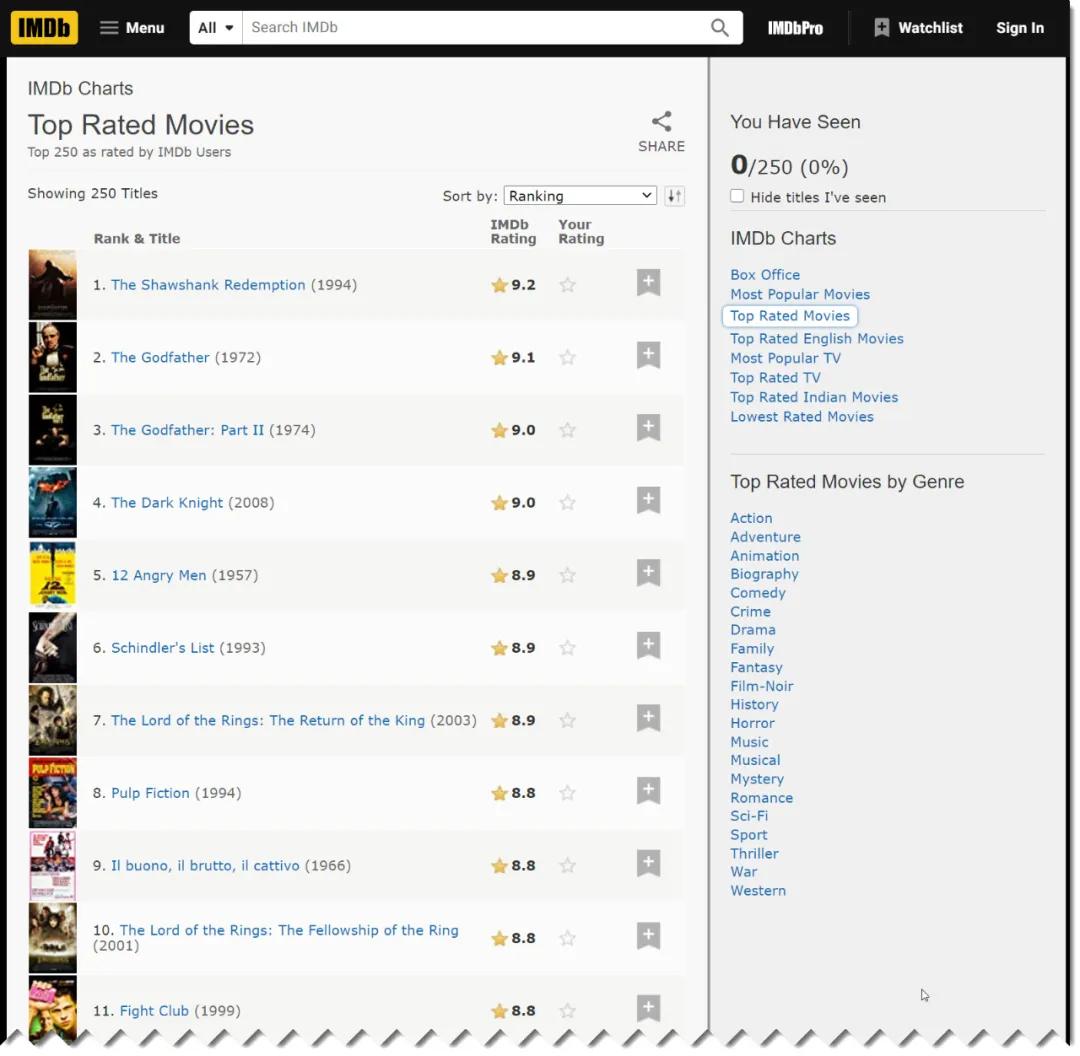Go to Top Rated TV chart
This screenshot has height=1056, width=1080.
[x=776, y=378]
